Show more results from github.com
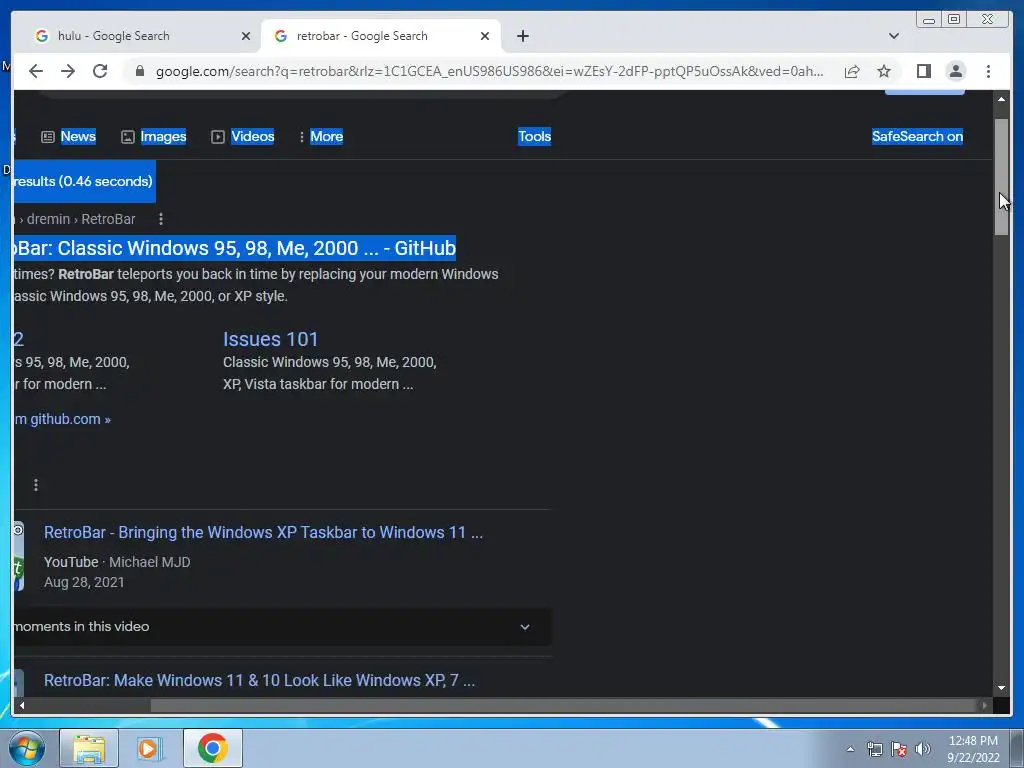 63,419
